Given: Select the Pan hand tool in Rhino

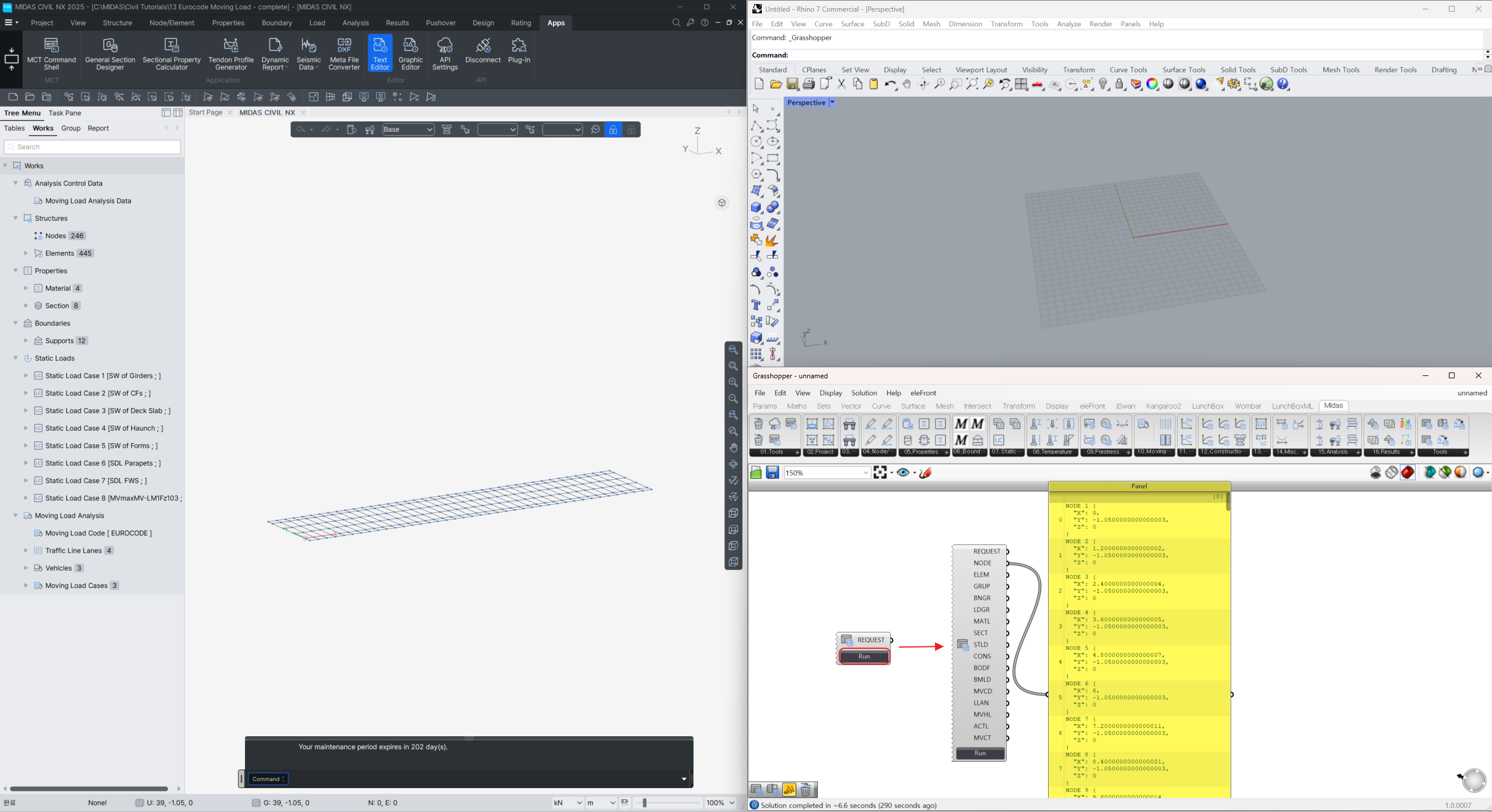Looking at the screenshot, I should 906,85.
